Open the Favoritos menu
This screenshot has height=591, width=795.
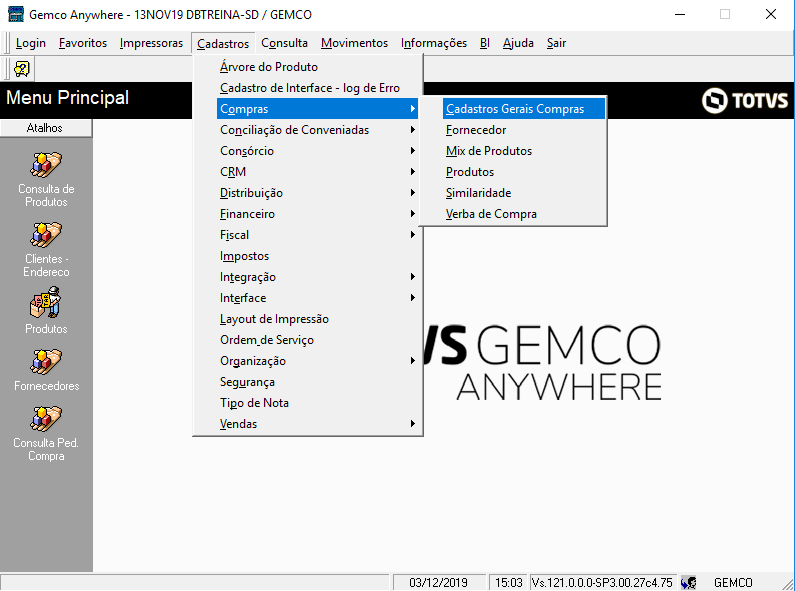(83, 43)
